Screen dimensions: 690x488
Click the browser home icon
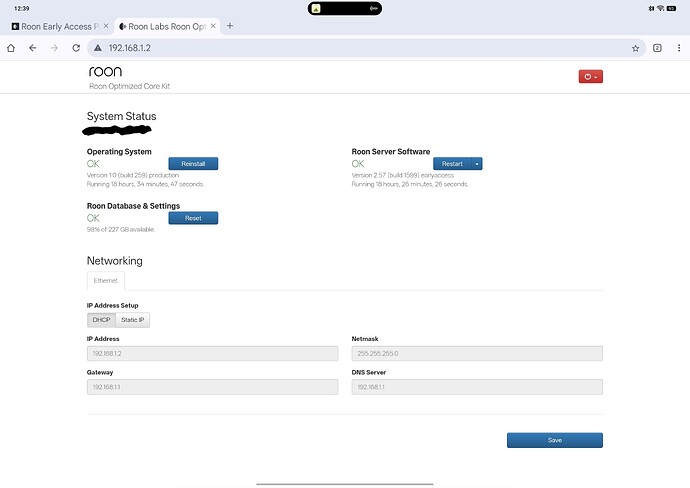point(11,47)
